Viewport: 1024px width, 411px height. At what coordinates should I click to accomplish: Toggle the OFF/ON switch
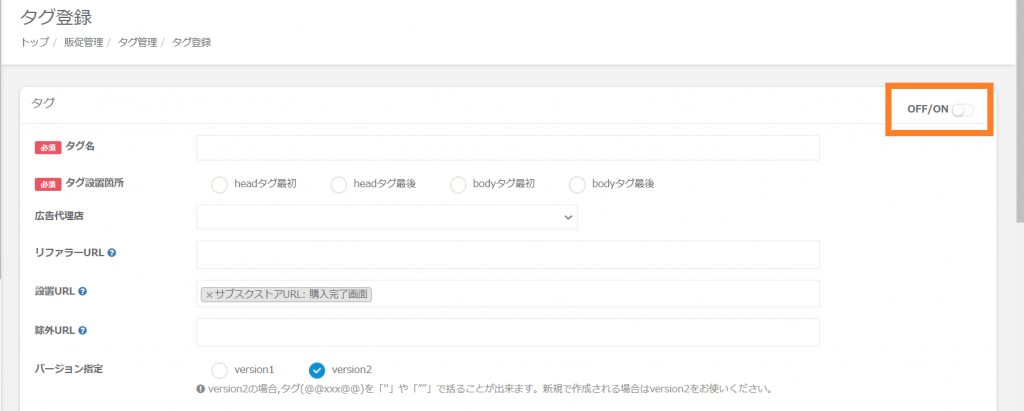(x=962, y=109)
